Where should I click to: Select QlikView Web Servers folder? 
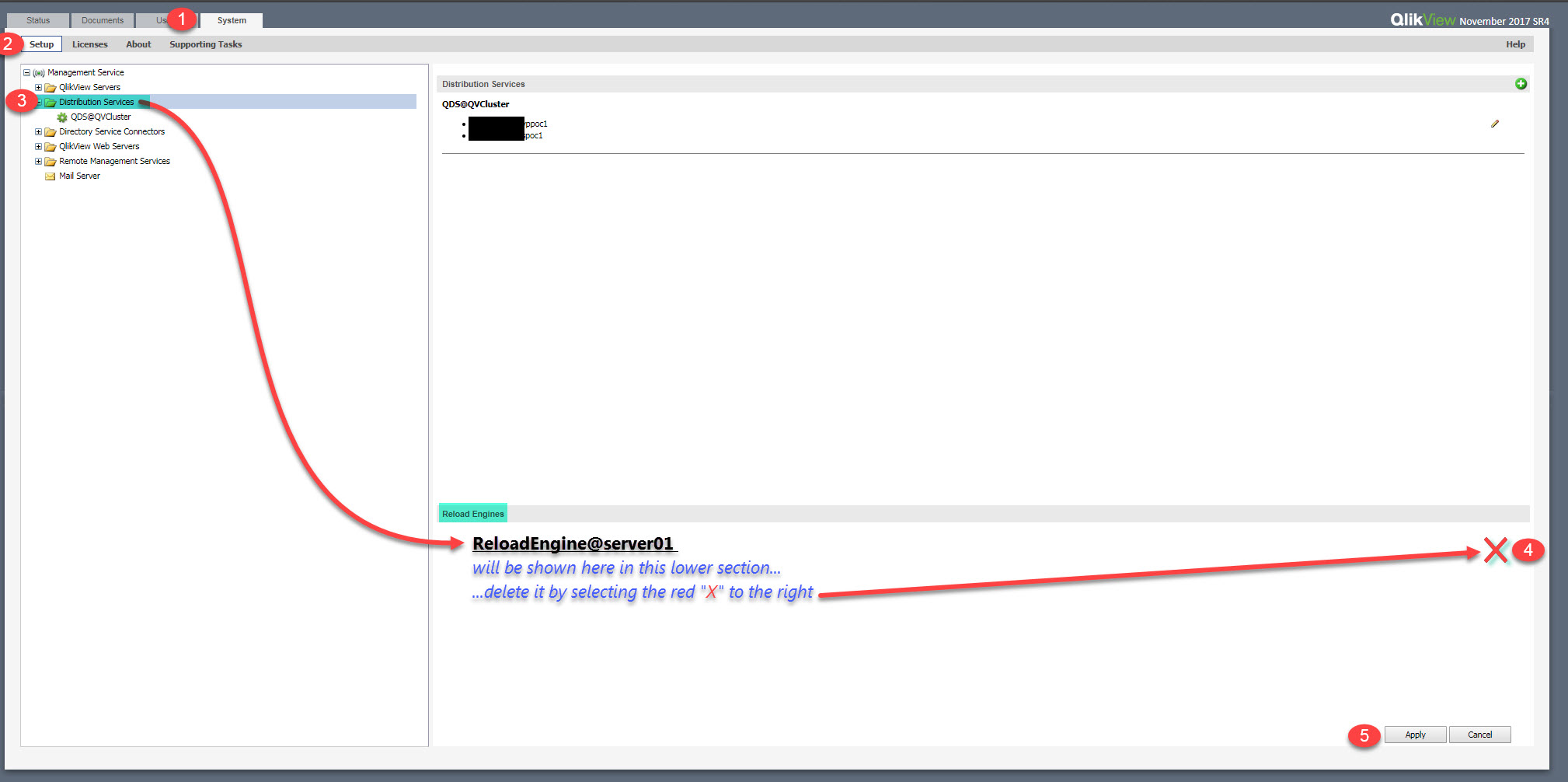coord(99,146)
